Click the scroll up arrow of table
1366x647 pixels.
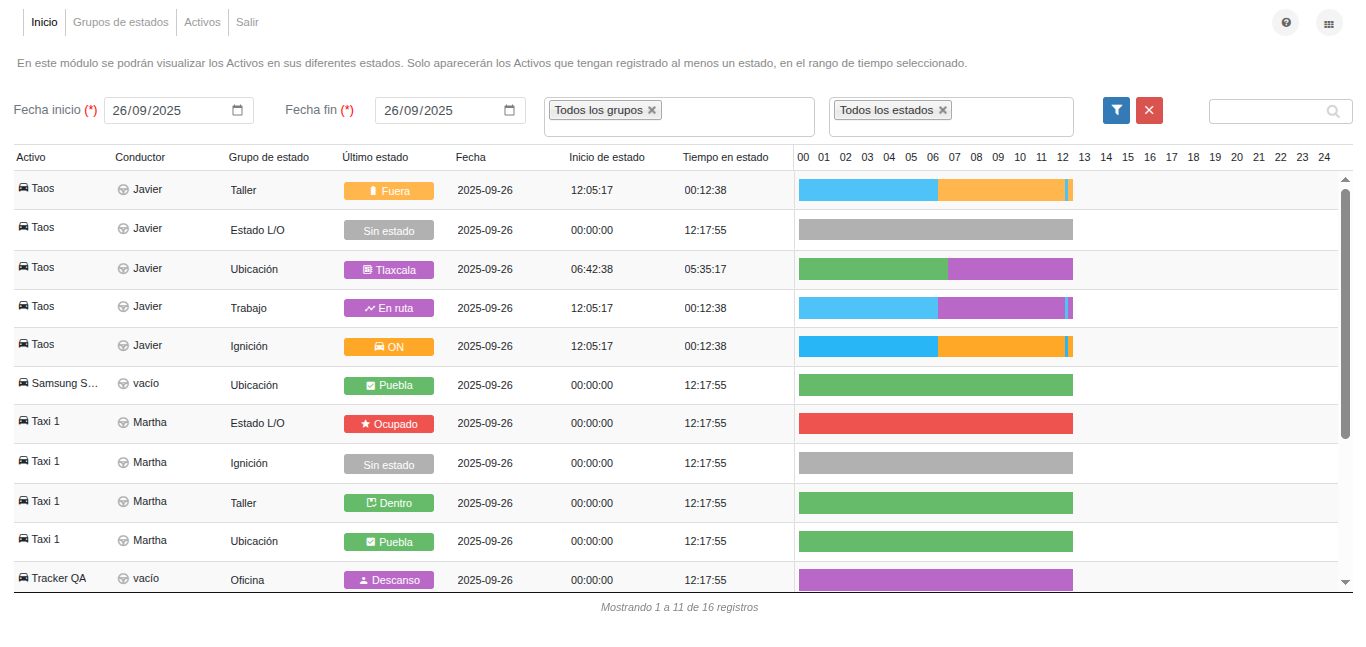point(1345,180)
